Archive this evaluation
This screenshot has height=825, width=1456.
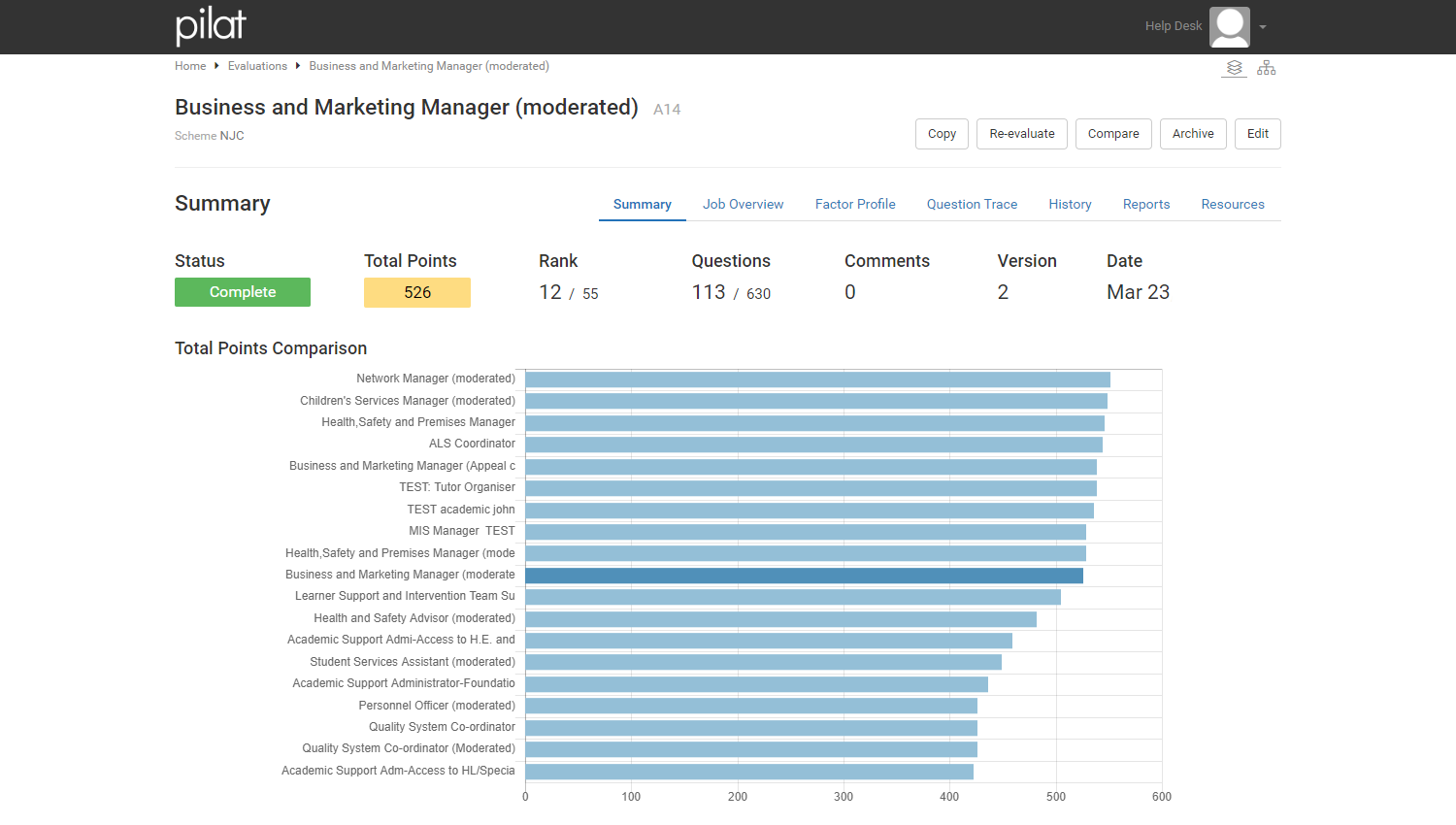1193,134
